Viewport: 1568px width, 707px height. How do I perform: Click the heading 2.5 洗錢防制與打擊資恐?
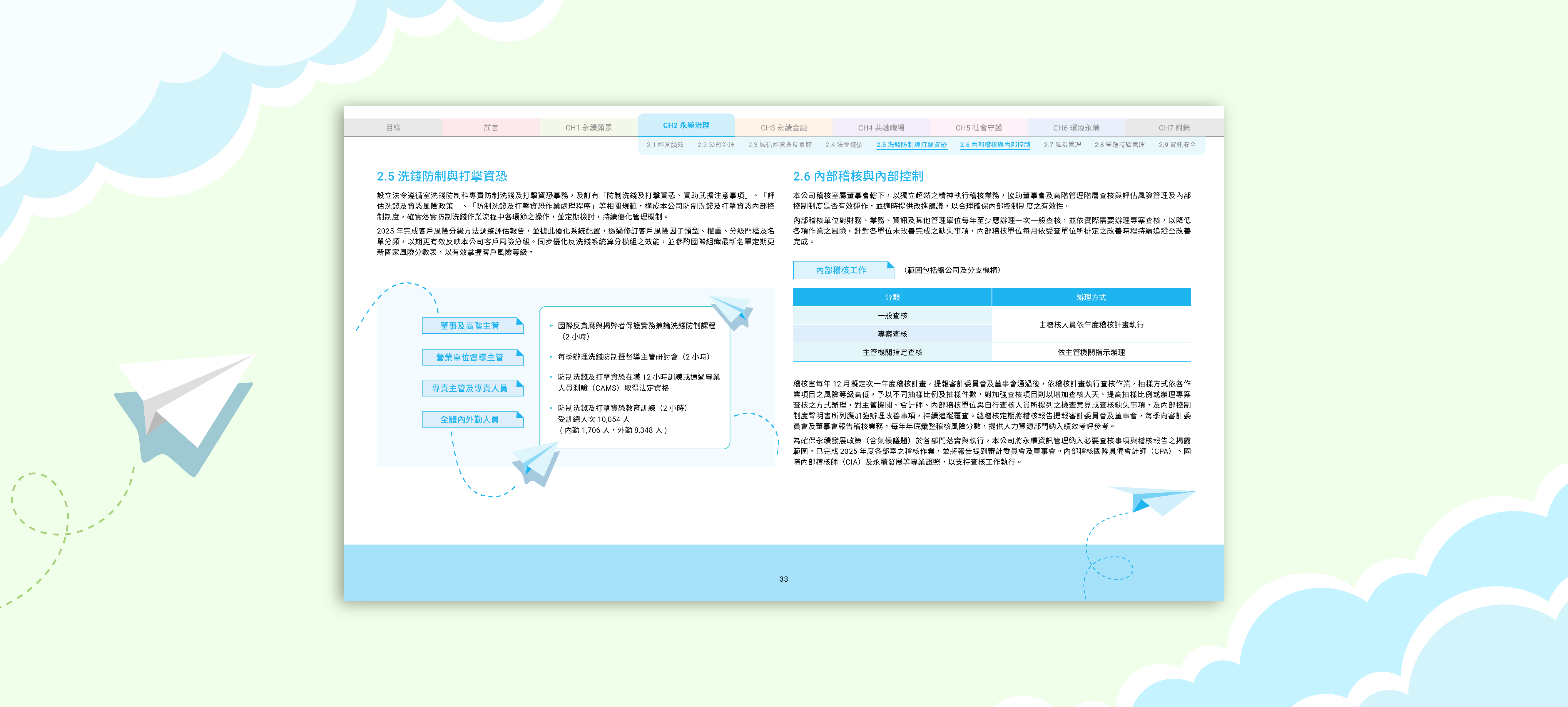(441, 176)
